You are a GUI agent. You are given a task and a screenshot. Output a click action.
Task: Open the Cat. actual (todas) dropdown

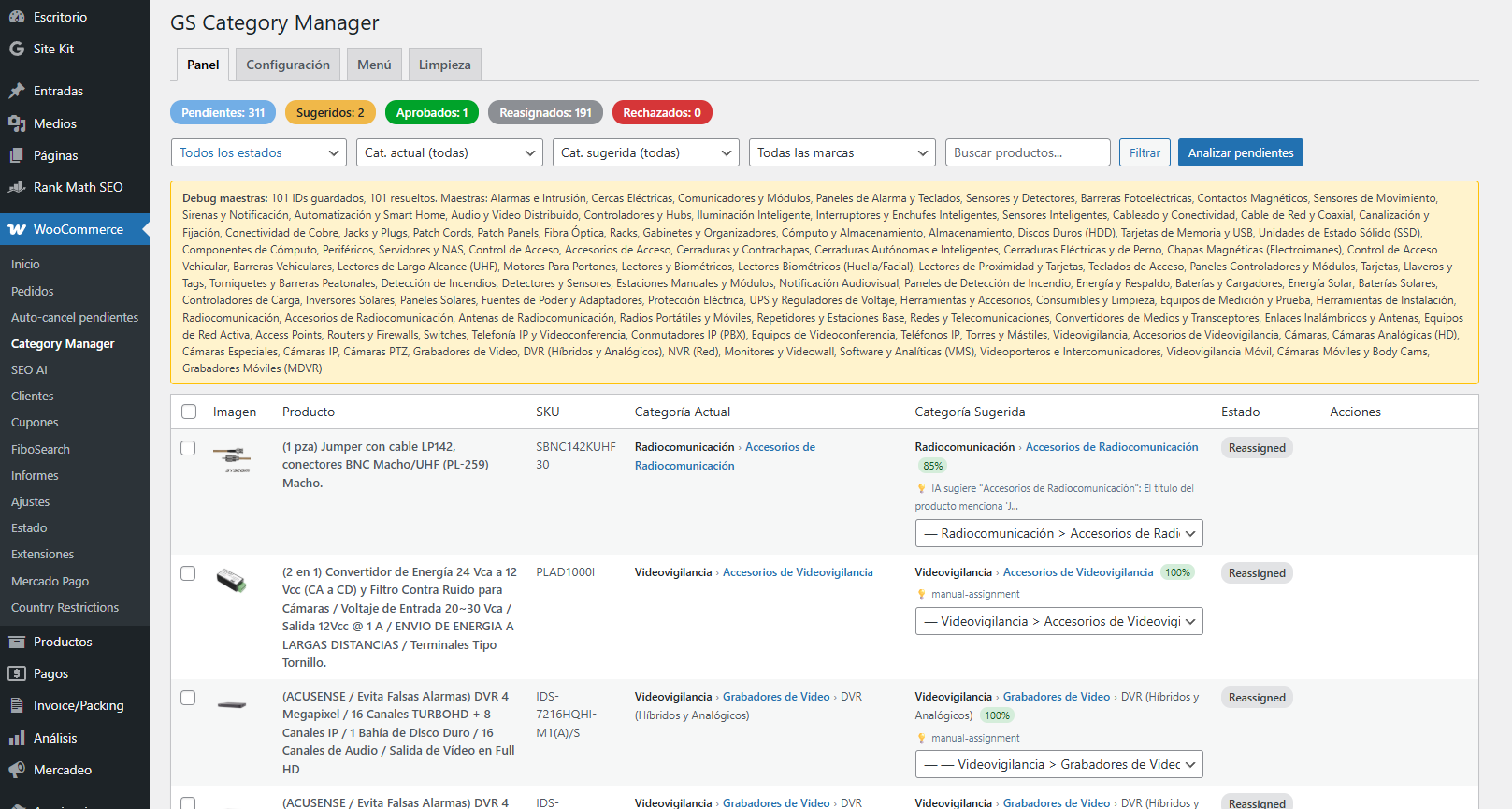tap(449, 152)
